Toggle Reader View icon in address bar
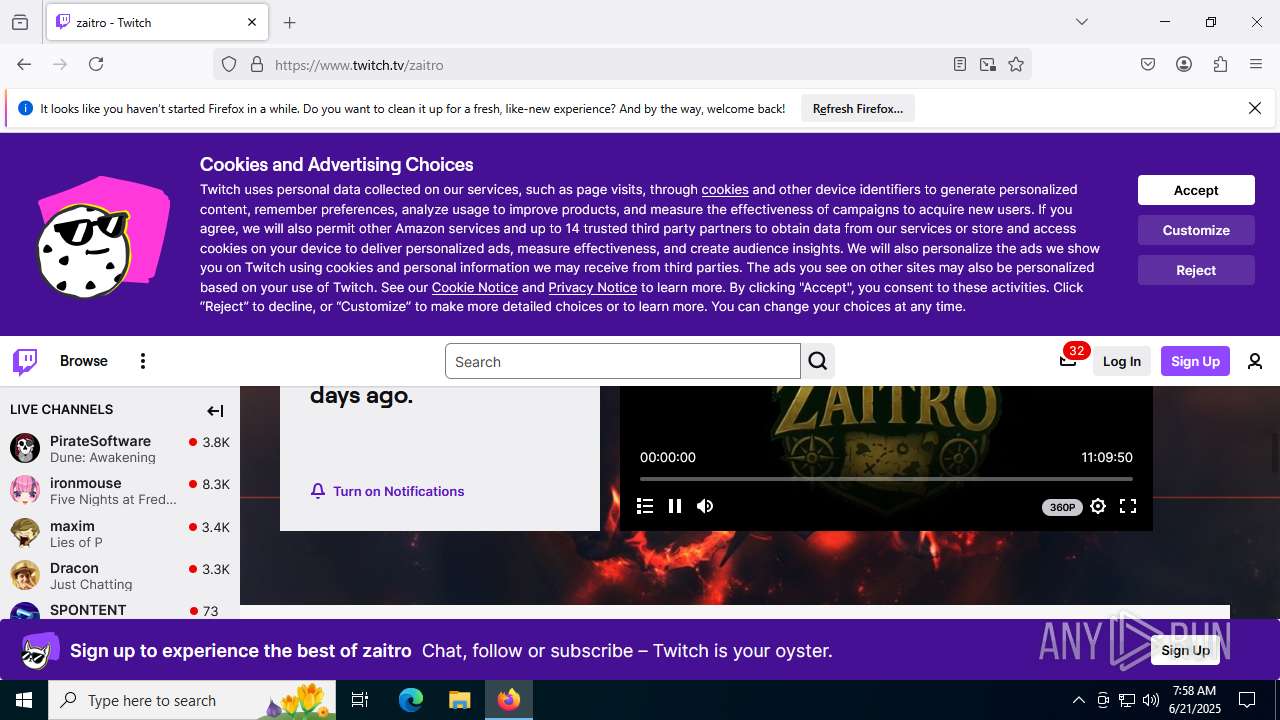The height and width of the screenshot is (720, 1280). click(960, 64)
